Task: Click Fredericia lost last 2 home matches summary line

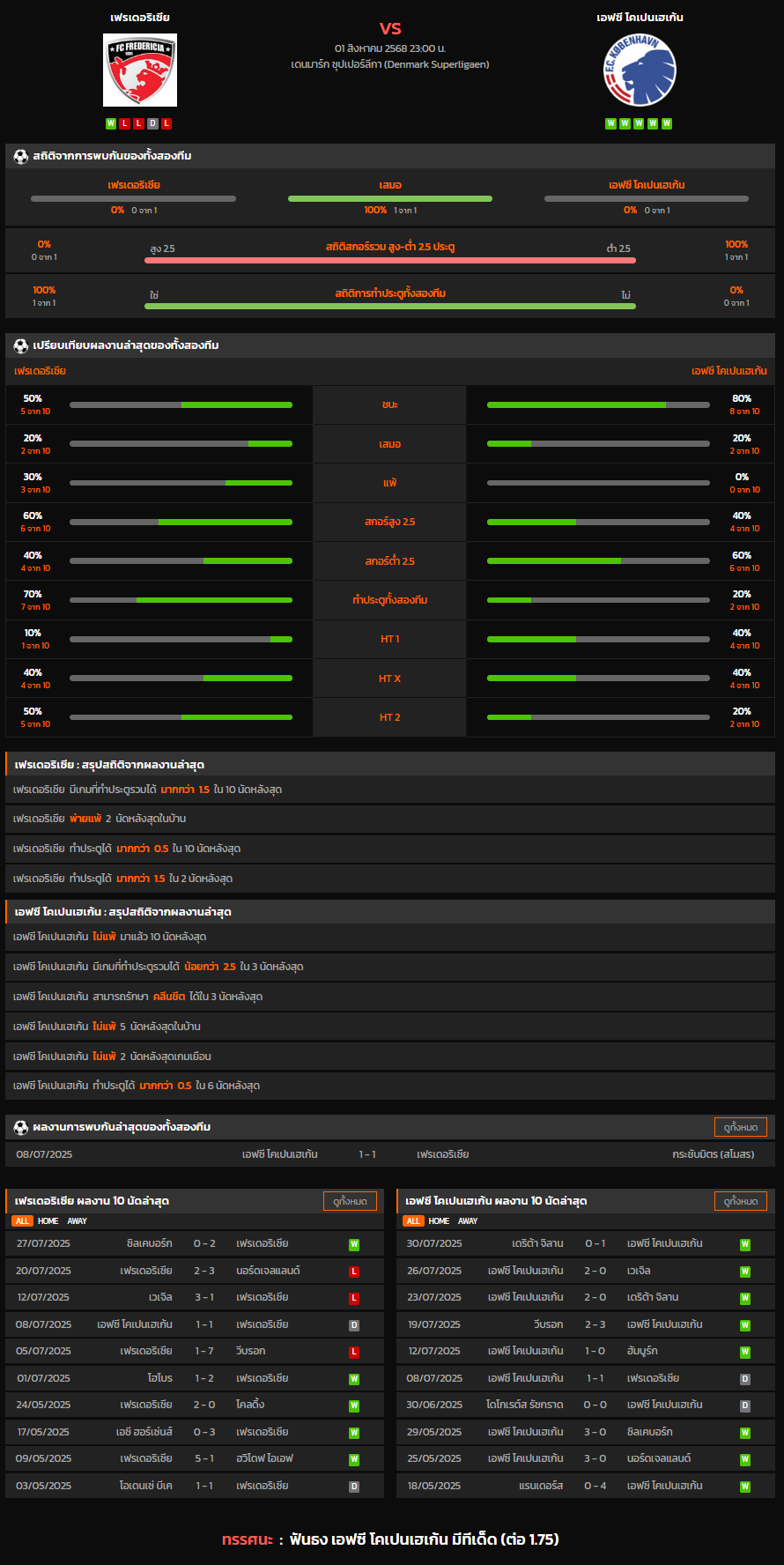Action: (x=390, y=819)
